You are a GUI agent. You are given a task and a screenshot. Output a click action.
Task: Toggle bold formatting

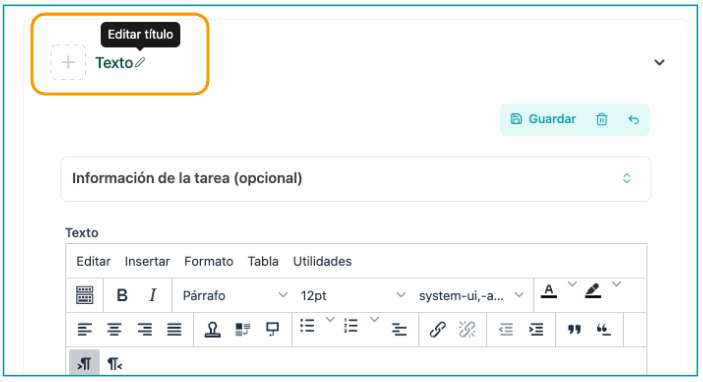coord(122,295)
